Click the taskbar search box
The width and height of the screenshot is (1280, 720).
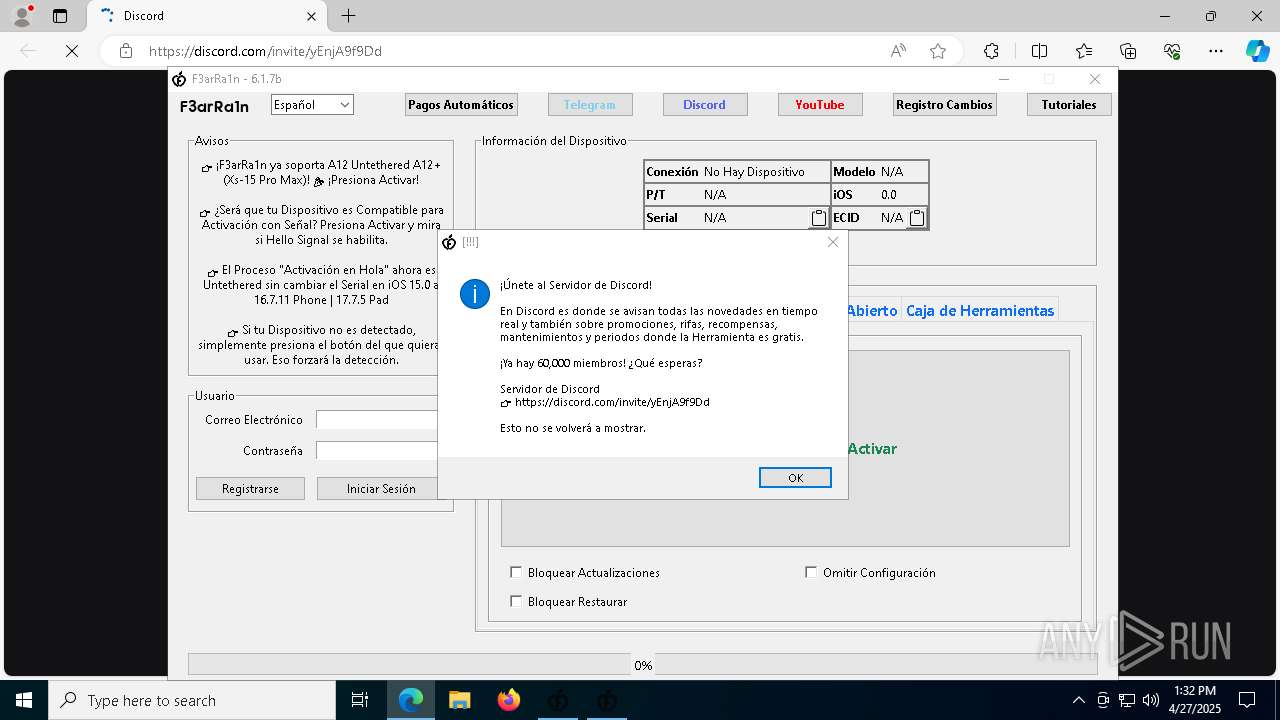pos(192,700)
